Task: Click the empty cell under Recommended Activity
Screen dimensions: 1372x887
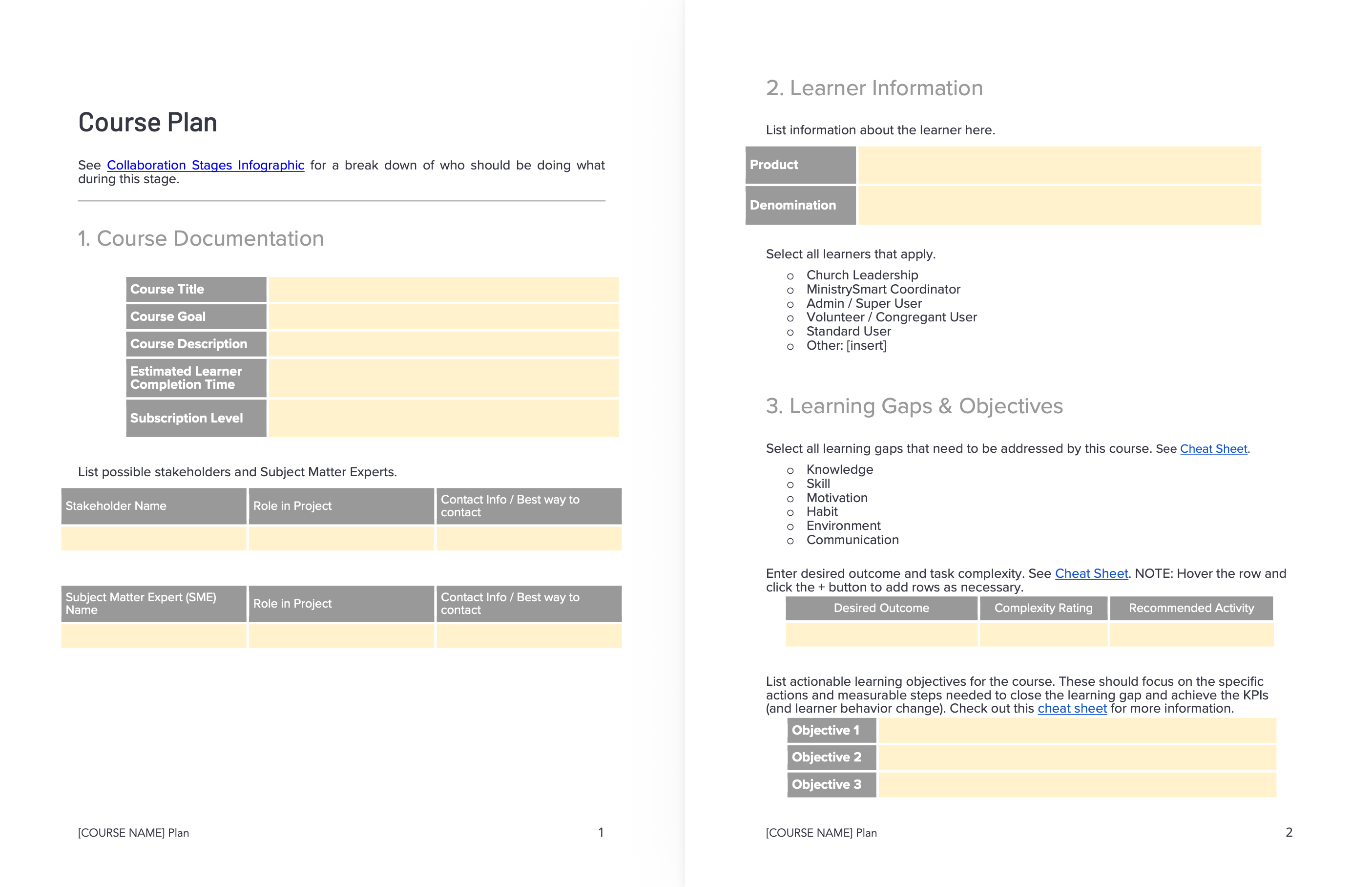Action: coord(1191,635)
